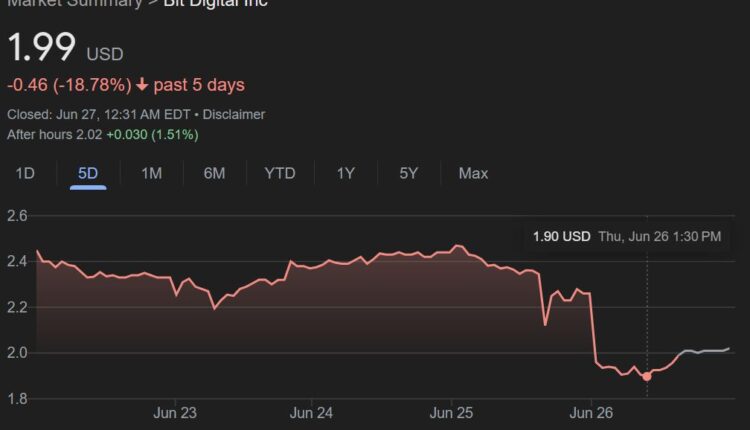The width and height of the screenshot is (750, 430).
Task: Click the Jun 24 axis label
Action: (311, 412)
